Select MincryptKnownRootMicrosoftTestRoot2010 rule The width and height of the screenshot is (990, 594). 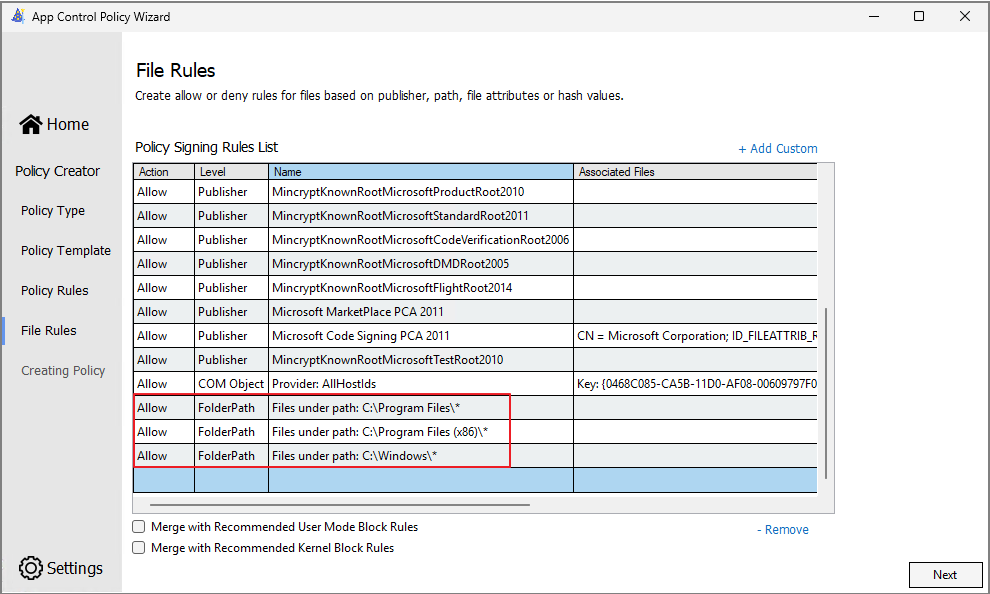tap(421, 360)
